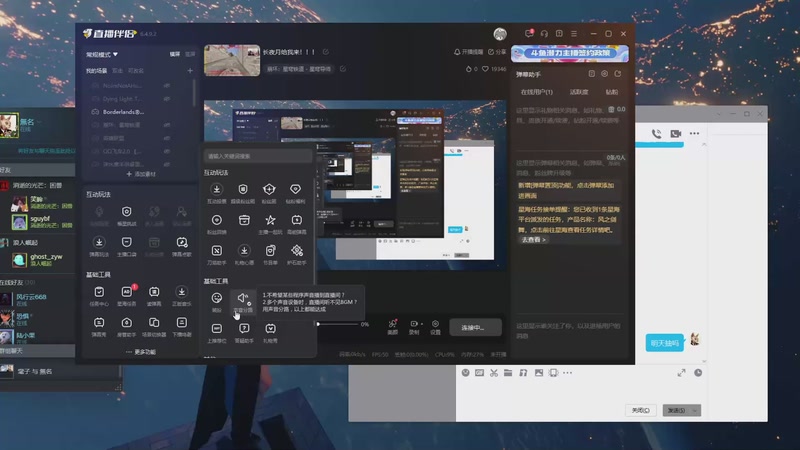Open 任务中心 in left 基础工具 panel
Viewport: 800px width, 450px height.
(99, 295)
